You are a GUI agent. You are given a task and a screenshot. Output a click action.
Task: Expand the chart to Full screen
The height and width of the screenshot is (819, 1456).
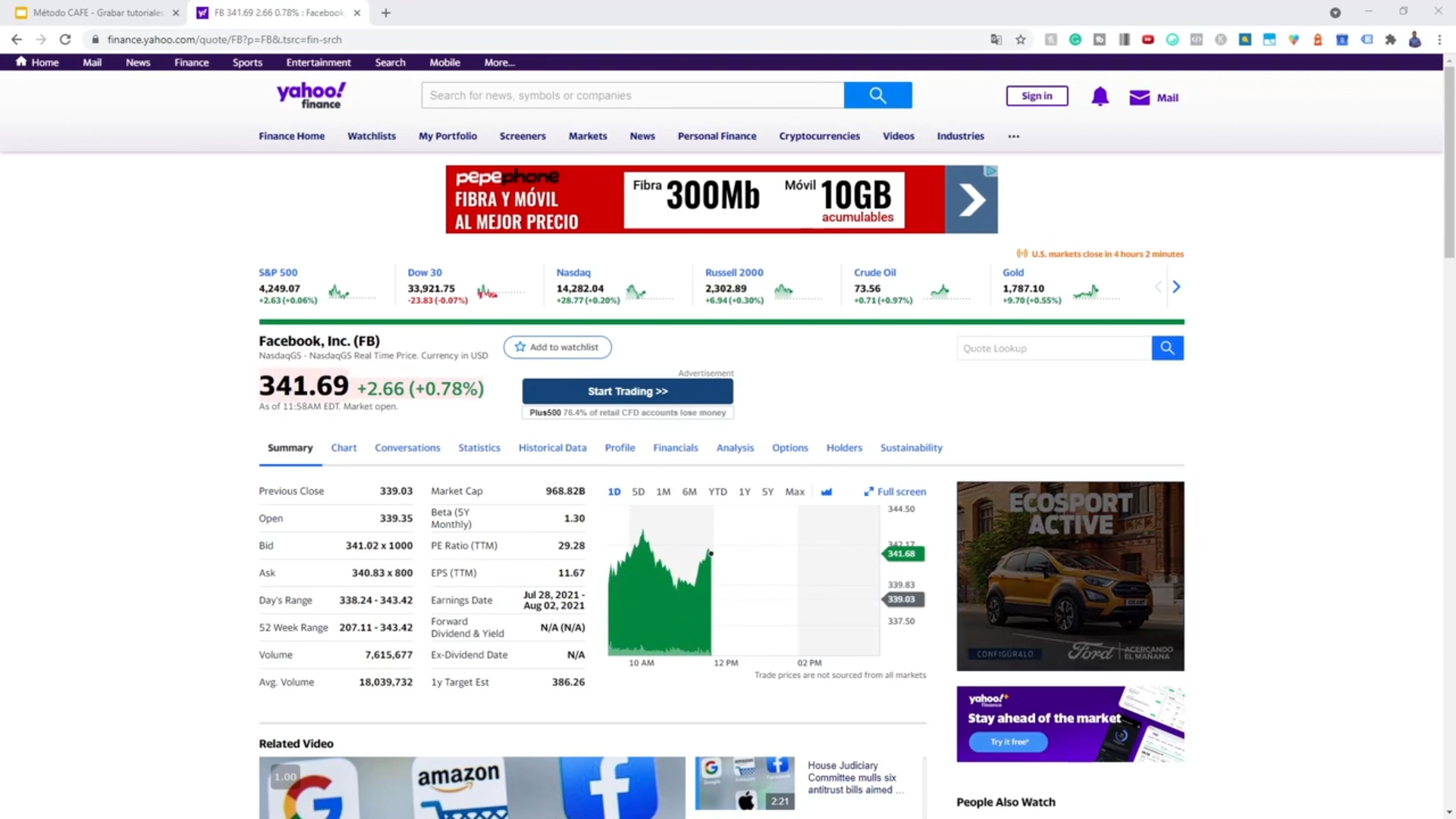pos(895,491)
